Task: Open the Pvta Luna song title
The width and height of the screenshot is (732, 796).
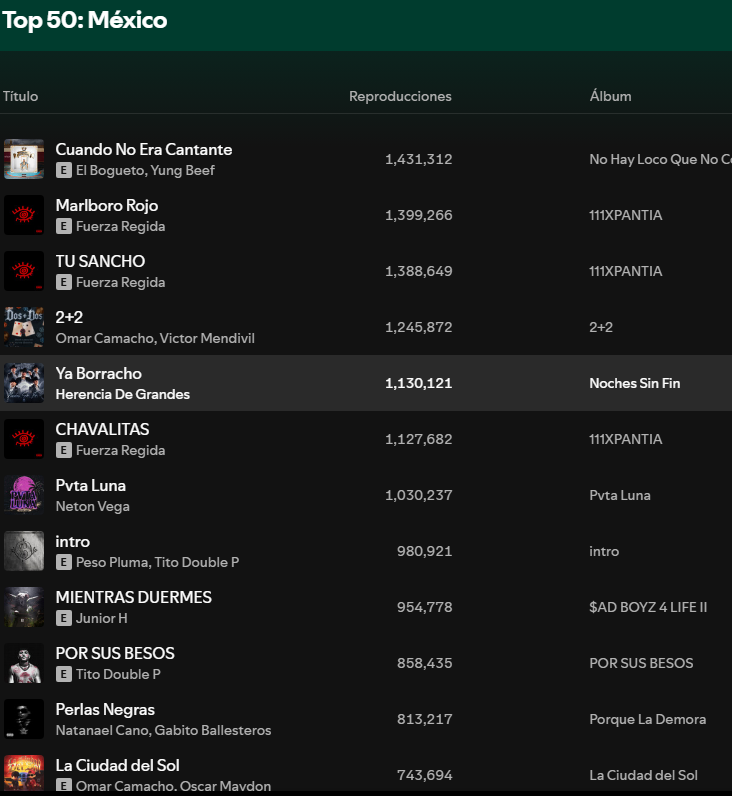Action: coord(90,485)
